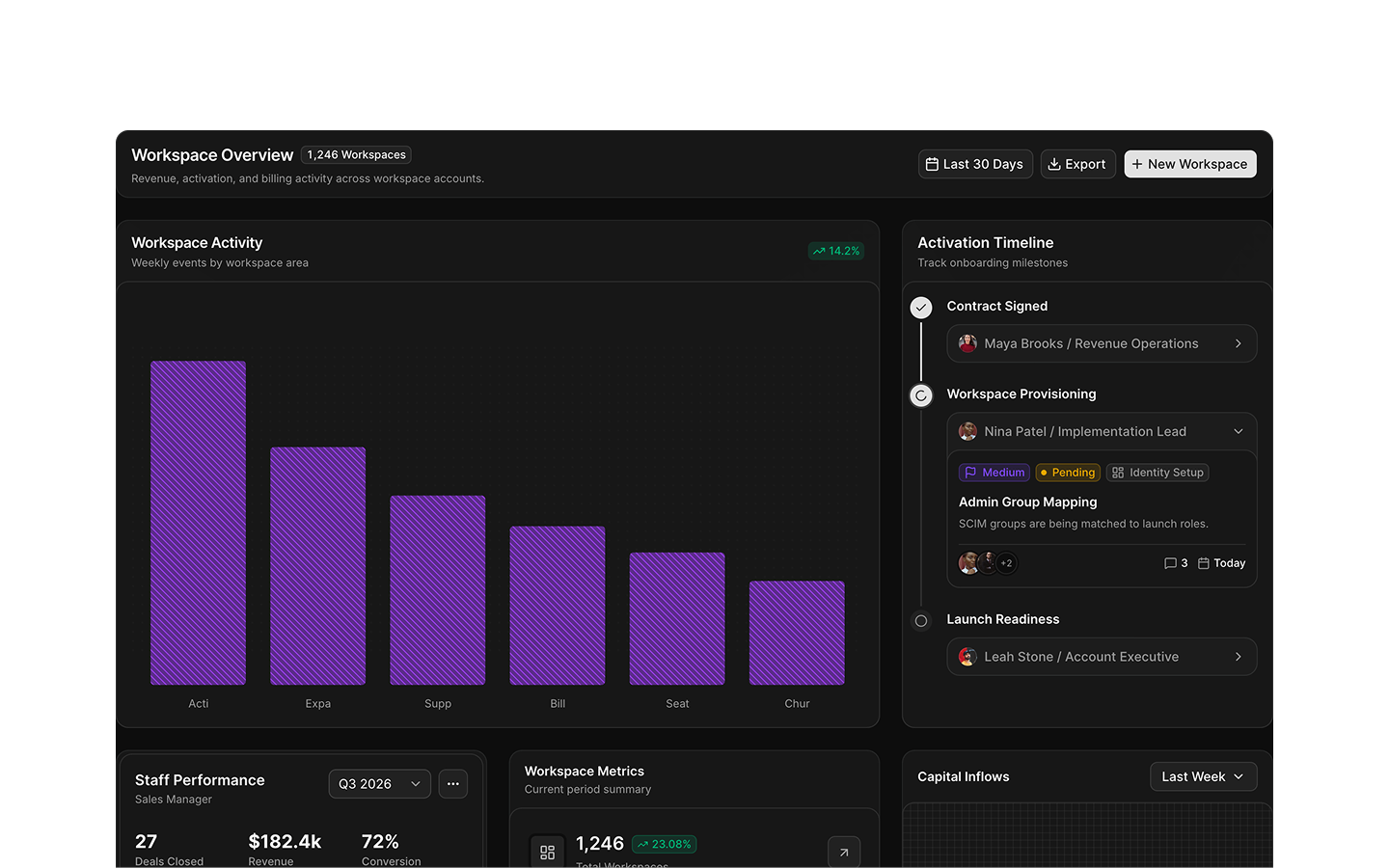Click the Contract Signed checkmark step icon
Screen dimensions: 1389x868
[921, 308]
